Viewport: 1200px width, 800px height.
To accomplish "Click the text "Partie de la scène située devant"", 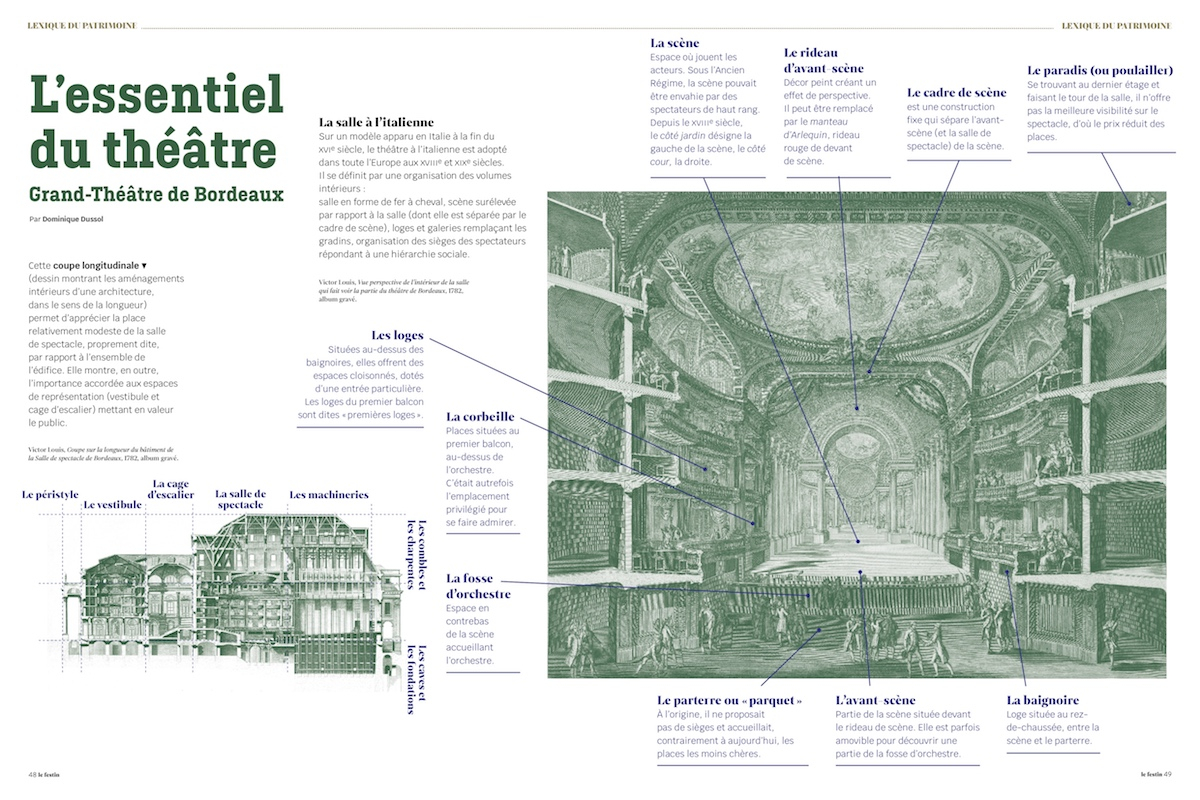I will [903, 714].
